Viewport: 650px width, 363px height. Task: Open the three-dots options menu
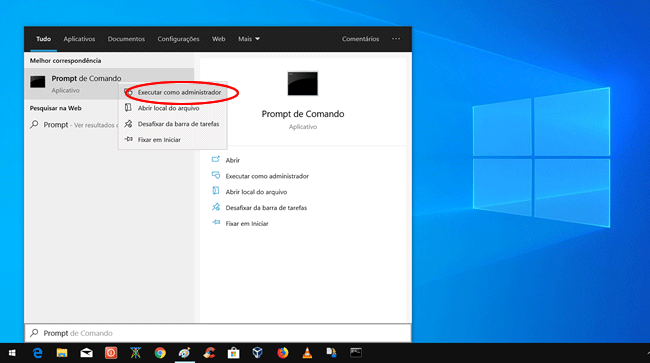pos(396,39)
